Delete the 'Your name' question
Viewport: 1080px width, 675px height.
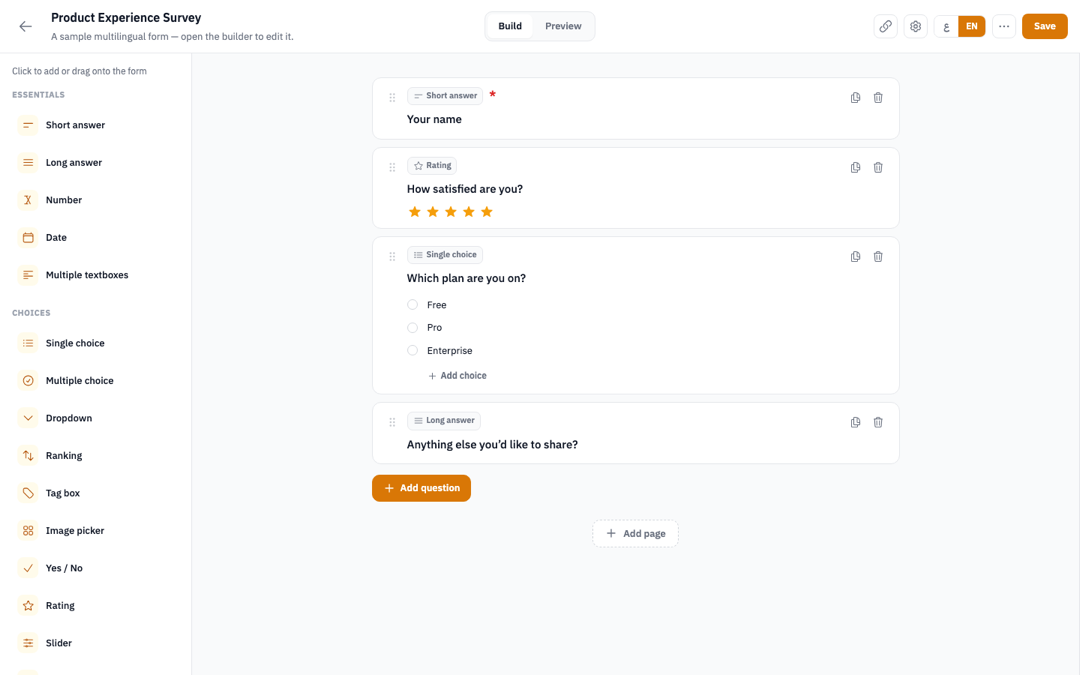coord(878,98)
